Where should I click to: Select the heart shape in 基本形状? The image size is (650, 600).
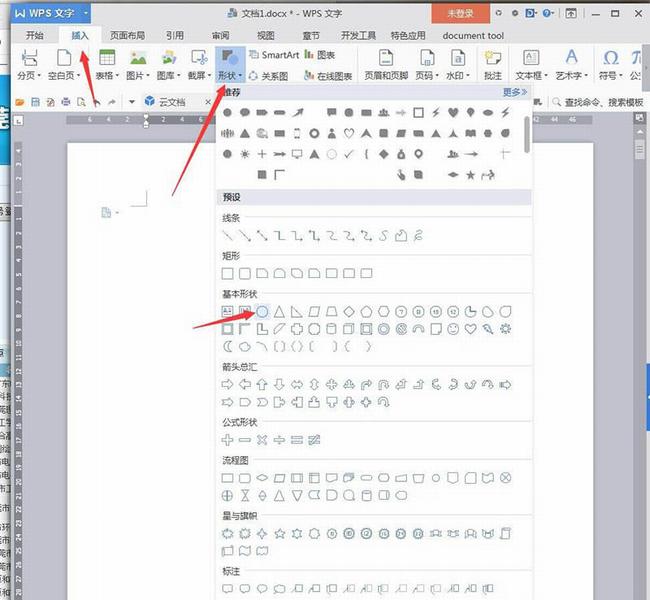pyautogui.click(x=471, y=329)
